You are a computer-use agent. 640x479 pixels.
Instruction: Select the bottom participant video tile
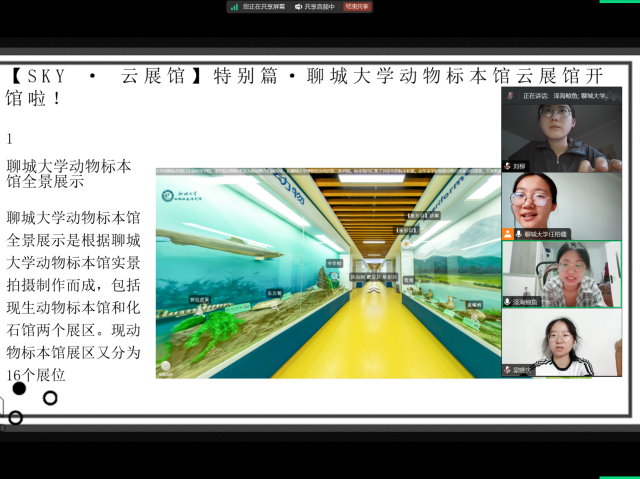click(x=562, y=342)
